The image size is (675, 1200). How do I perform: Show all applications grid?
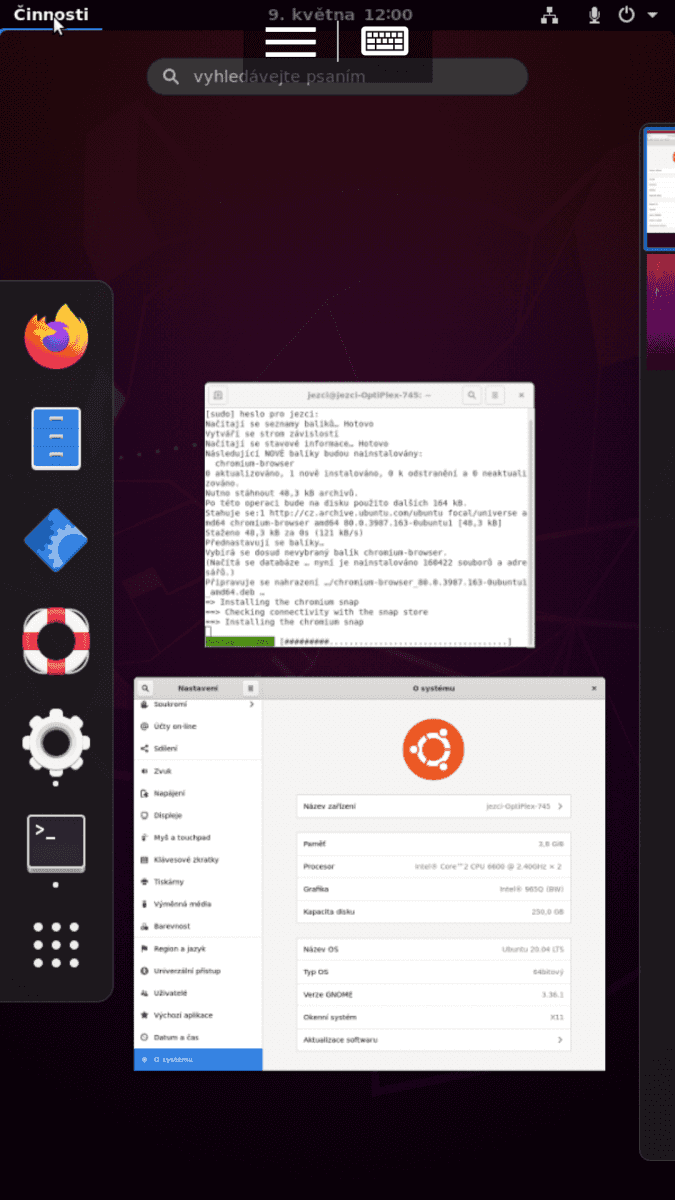click(x=56, y=944)
